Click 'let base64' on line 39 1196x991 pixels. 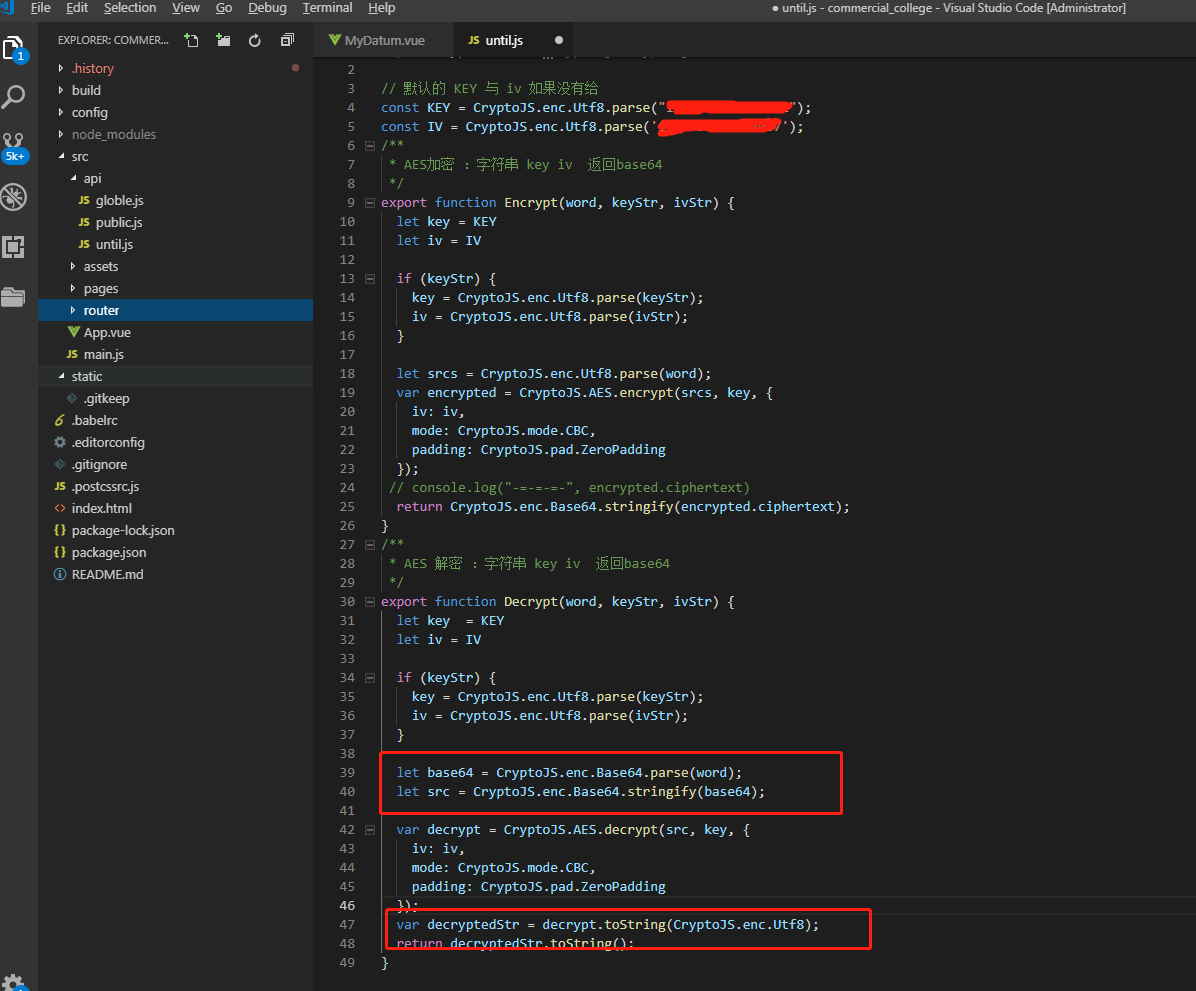tap(435, 773)
